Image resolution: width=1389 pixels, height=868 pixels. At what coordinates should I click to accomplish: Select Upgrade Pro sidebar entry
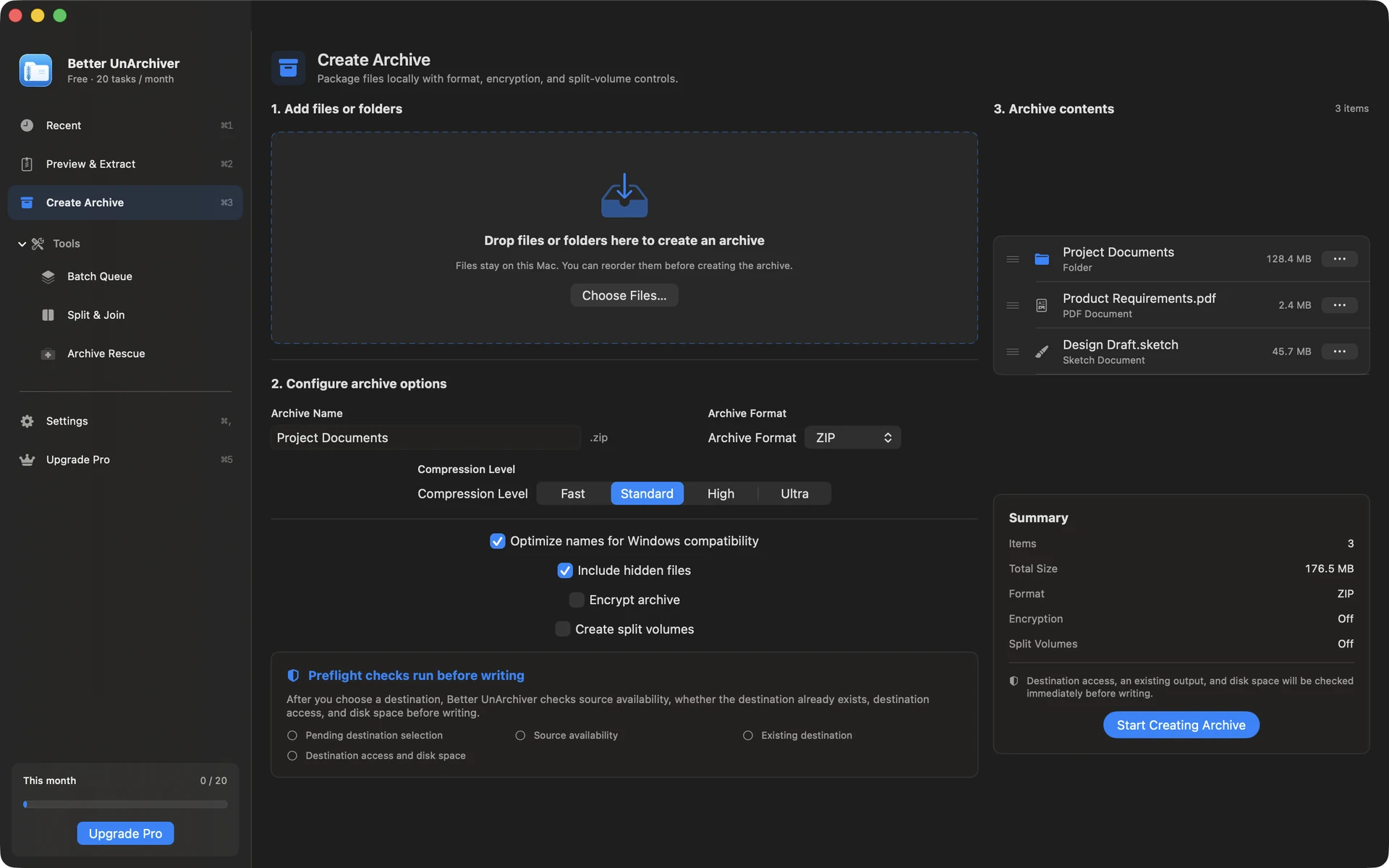[x=125, y=460]
